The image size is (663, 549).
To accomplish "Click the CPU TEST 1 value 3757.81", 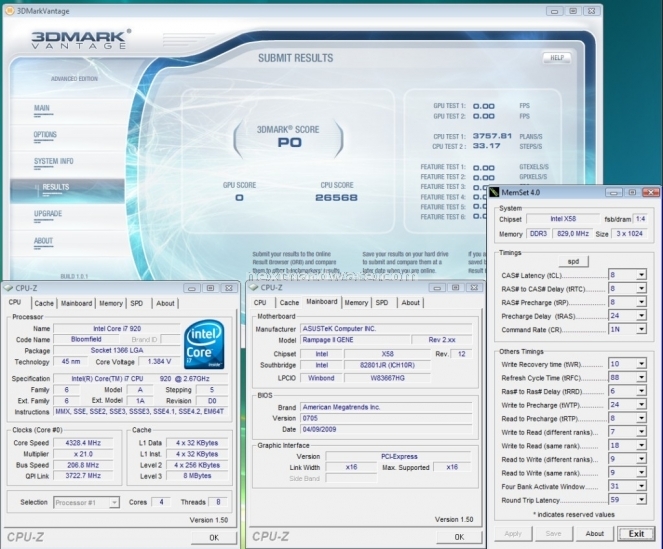I will click(492, 136).
